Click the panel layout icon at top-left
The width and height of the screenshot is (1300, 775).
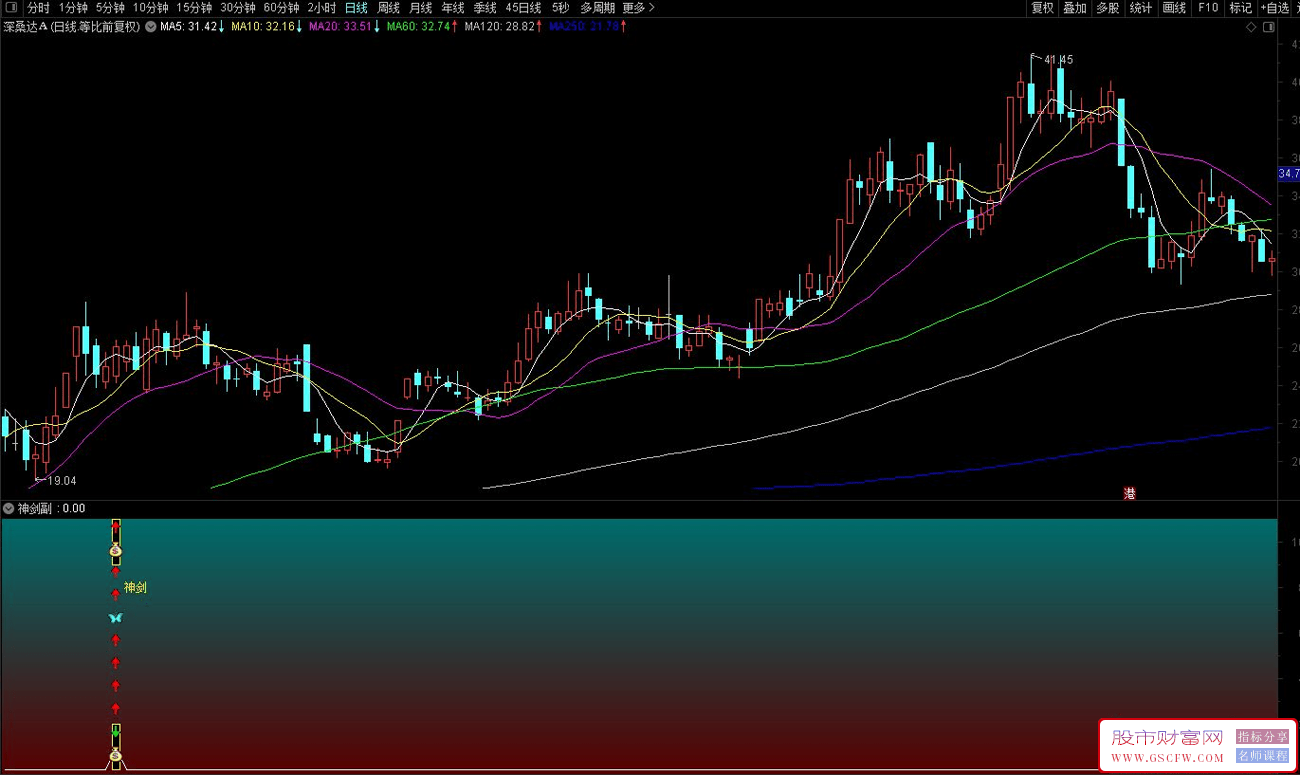[x=11, y=8]
